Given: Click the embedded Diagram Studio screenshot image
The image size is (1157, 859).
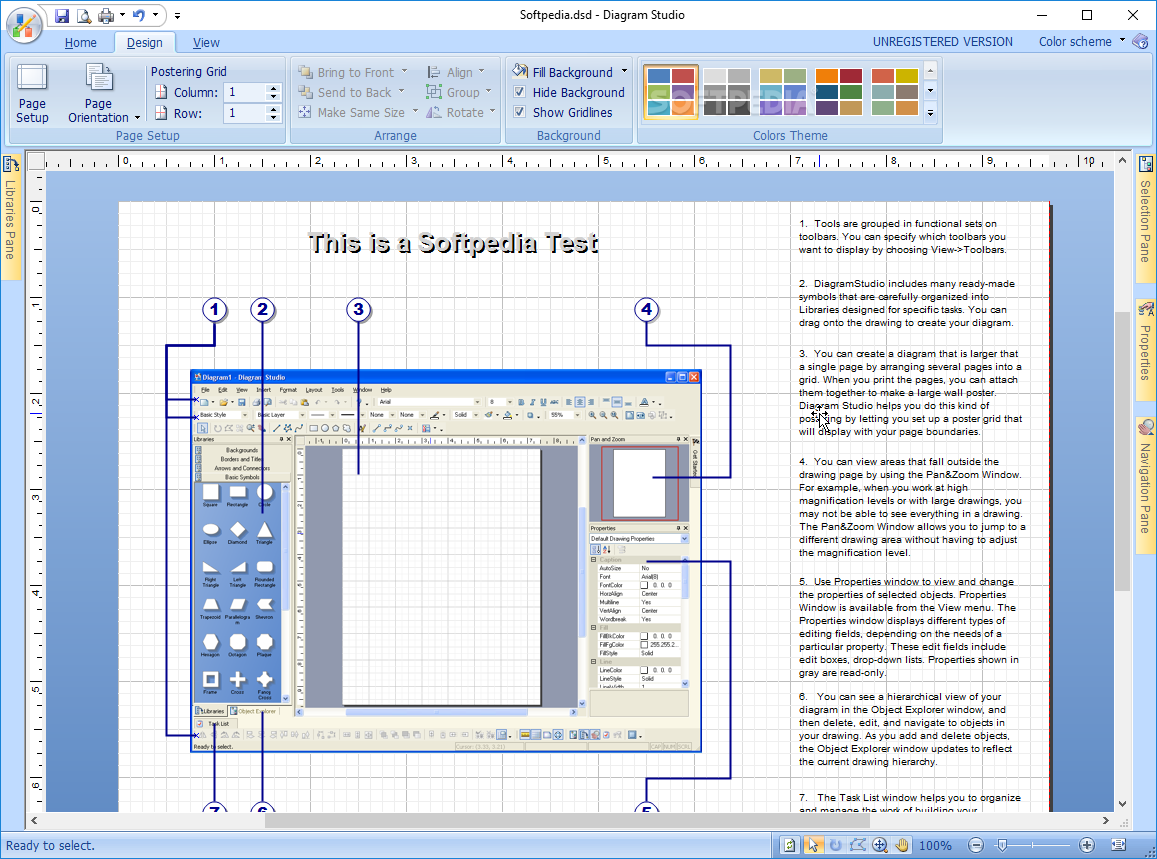Looking at the screenshot, I should tap(446, 561).
